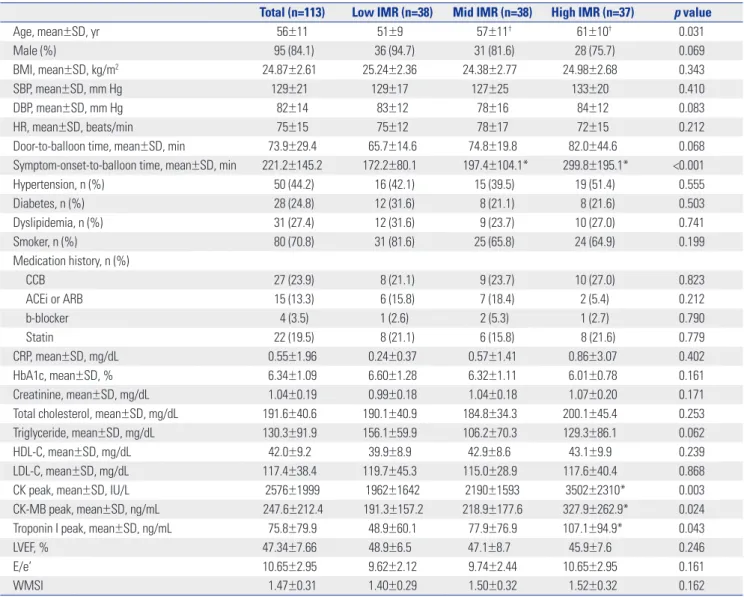Click the Low IMR male cell '36 (94.7)'

pyautogui.click(x=394, y=51)
